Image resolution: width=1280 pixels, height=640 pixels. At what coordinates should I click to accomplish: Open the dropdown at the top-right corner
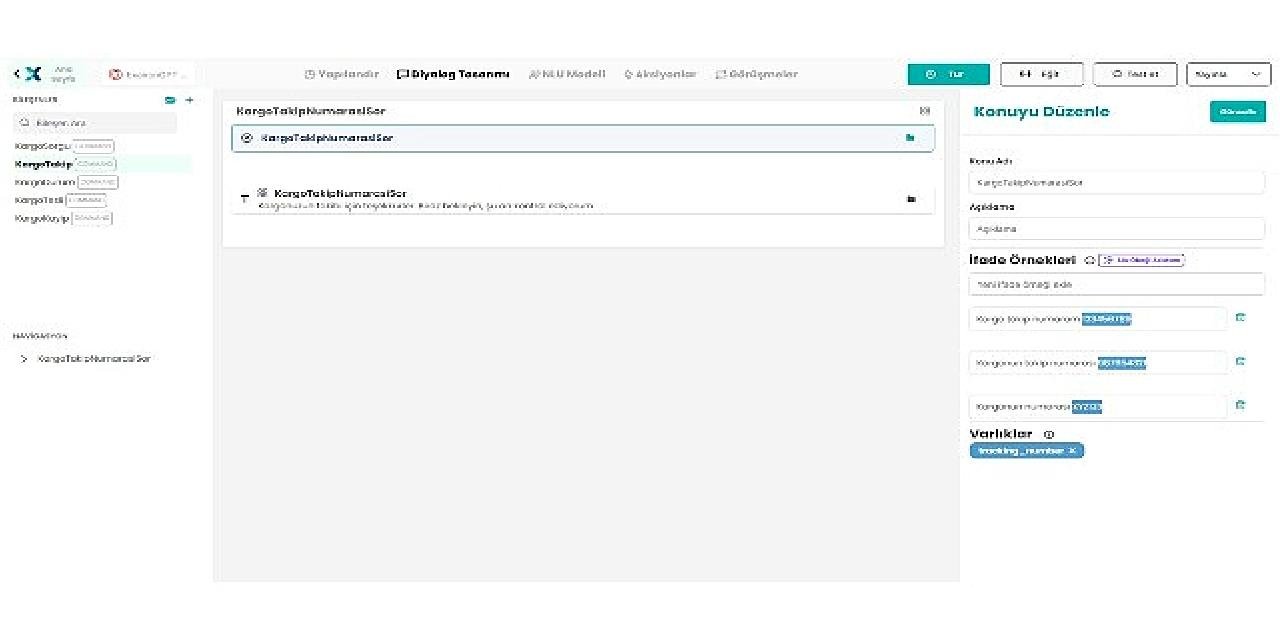click(1228, 74)
